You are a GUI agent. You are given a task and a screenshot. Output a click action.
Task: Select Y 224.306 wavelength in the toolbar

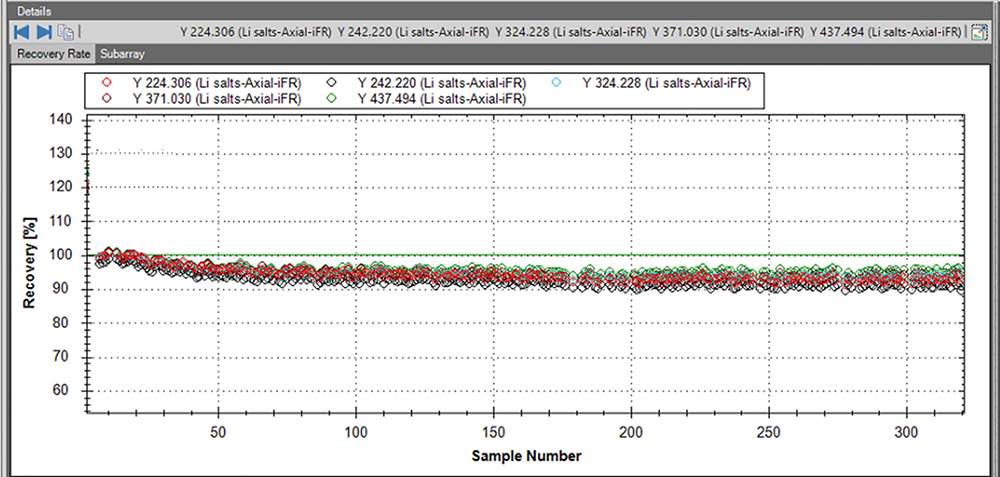point(255,32)
